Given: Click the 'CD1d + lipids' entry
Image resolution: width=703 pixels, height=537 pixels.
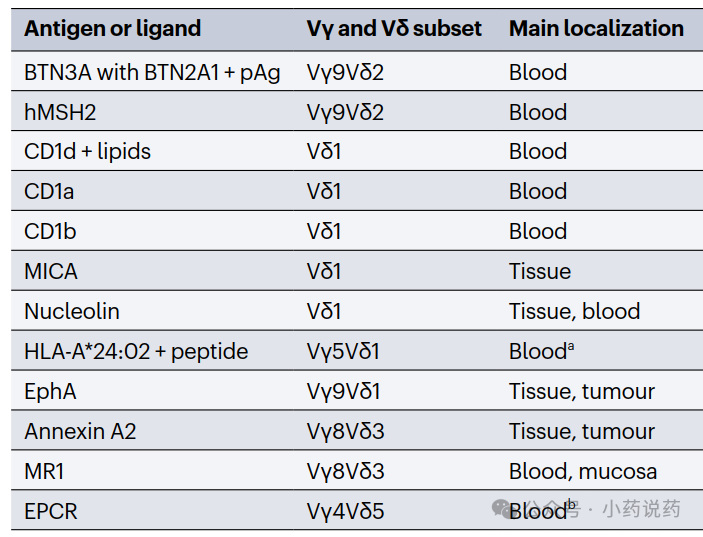Looking at the screenshot, I should tap(87, 152).
